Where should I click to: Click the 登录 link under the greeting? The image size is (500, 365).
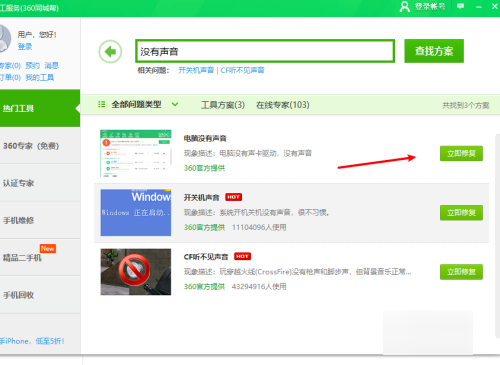(25, 47)
